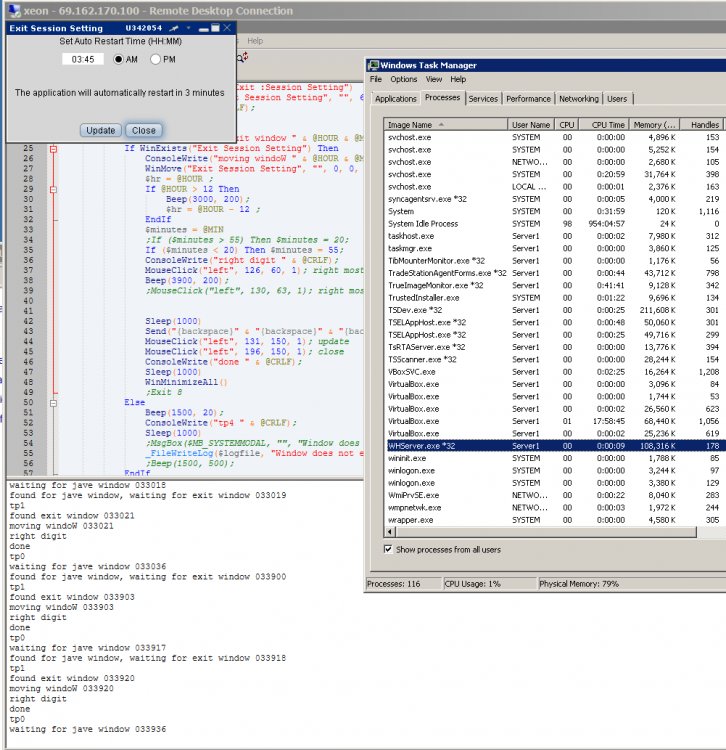Click the restart time field showing 03:45
726x750 pixels.
pos(83,59)
